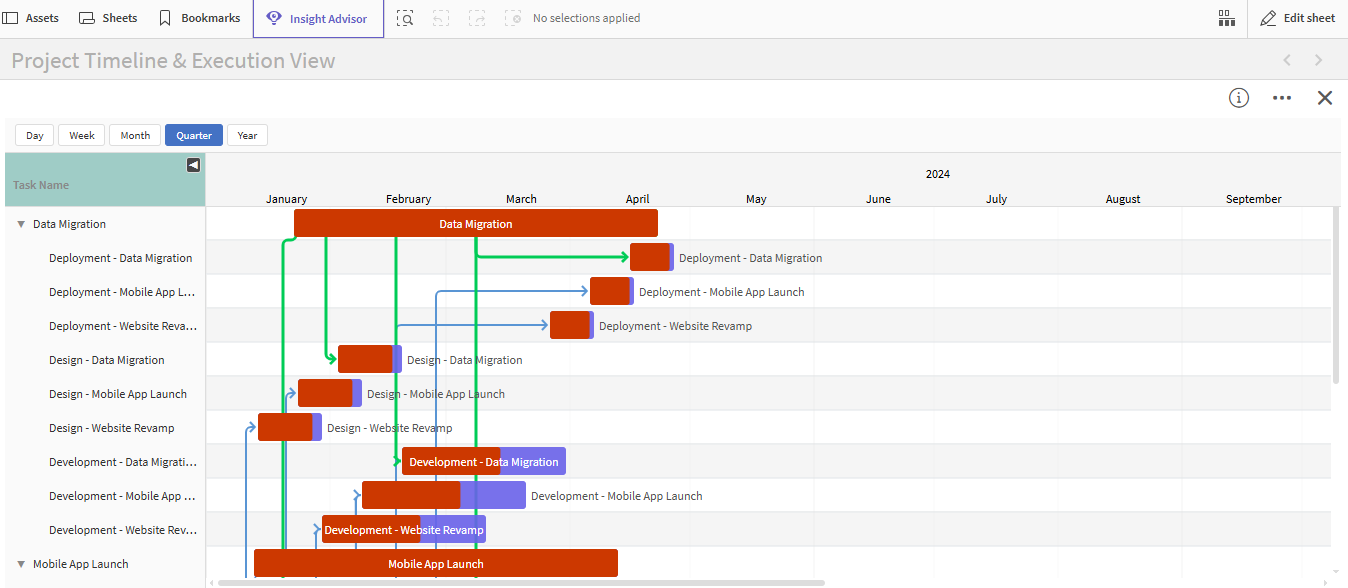Collapse the Data Migration task group
Screen dimensions: 1348x588
(x=21, y=225)
